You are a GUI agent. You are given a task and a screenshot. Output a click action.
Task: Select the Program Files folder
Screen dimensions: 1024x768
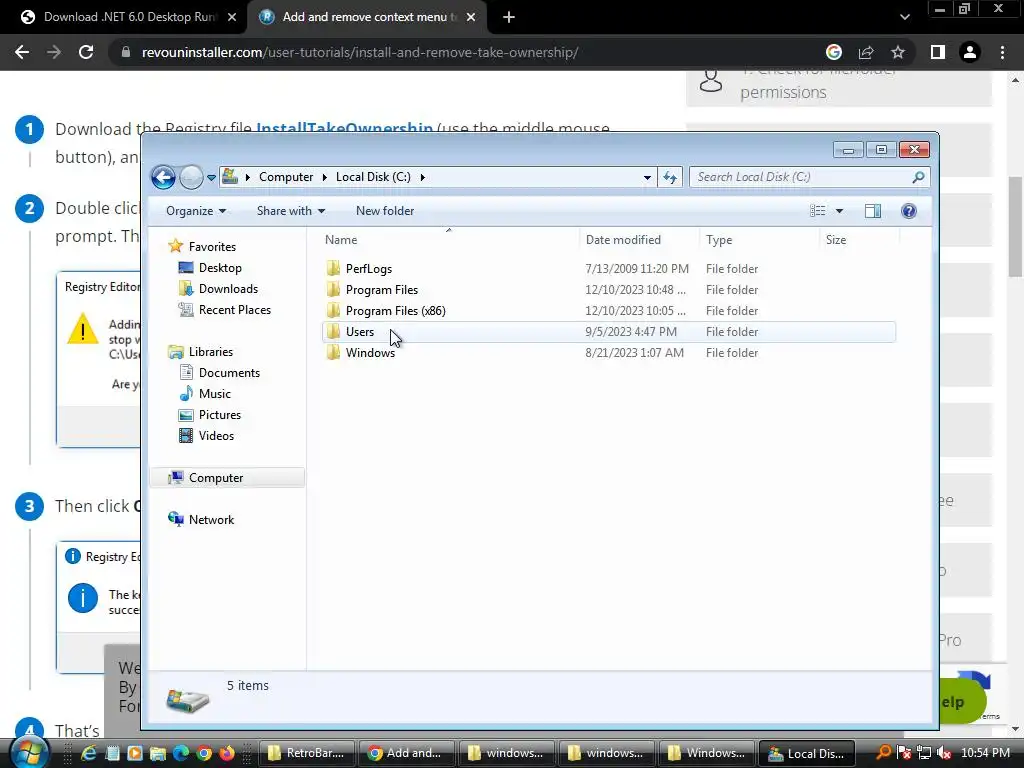(609, 289)
